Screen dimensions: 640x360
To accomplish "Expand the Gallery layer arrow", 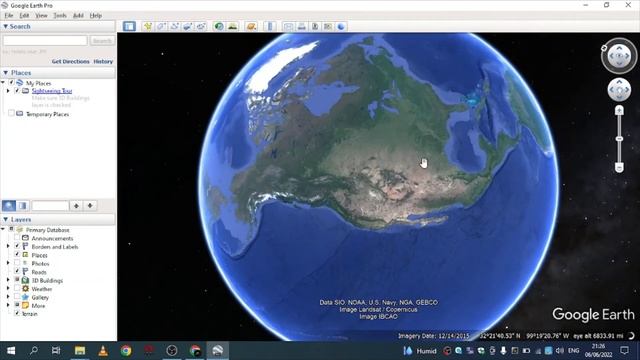I will (8, 297).
